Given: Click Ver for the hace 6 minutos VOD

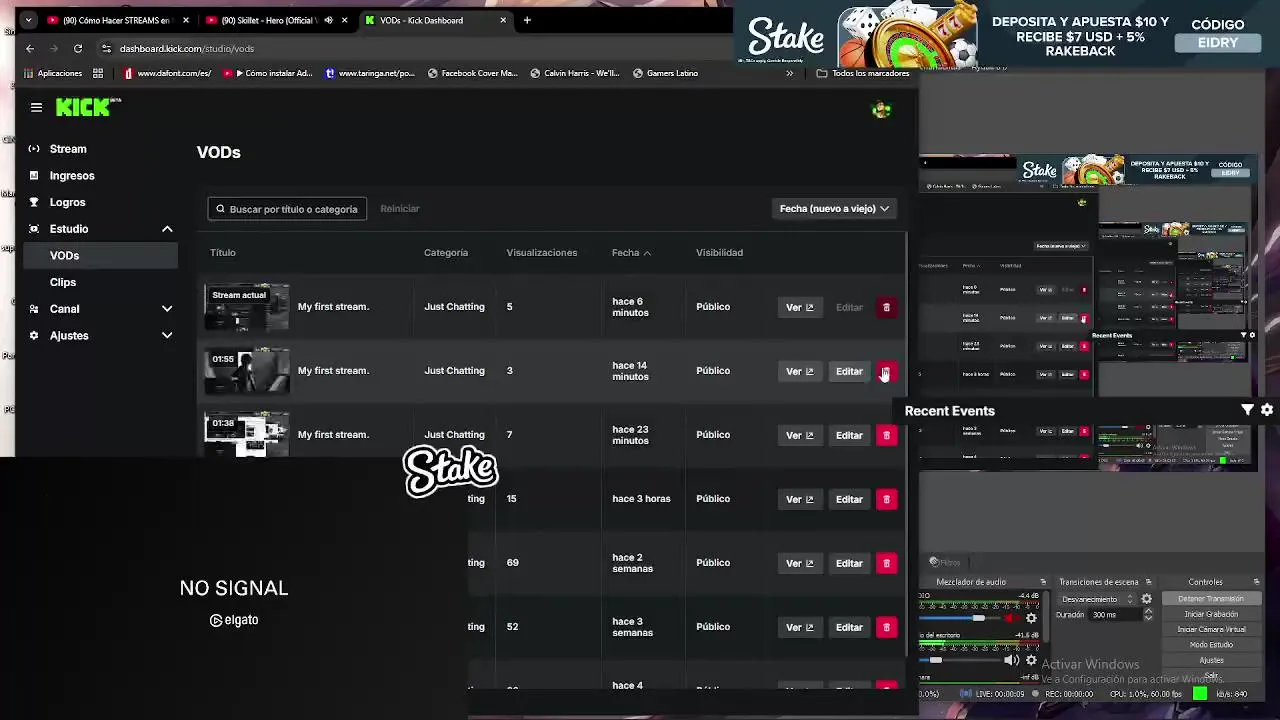Looking at the screenshot, I should (800, 307).
